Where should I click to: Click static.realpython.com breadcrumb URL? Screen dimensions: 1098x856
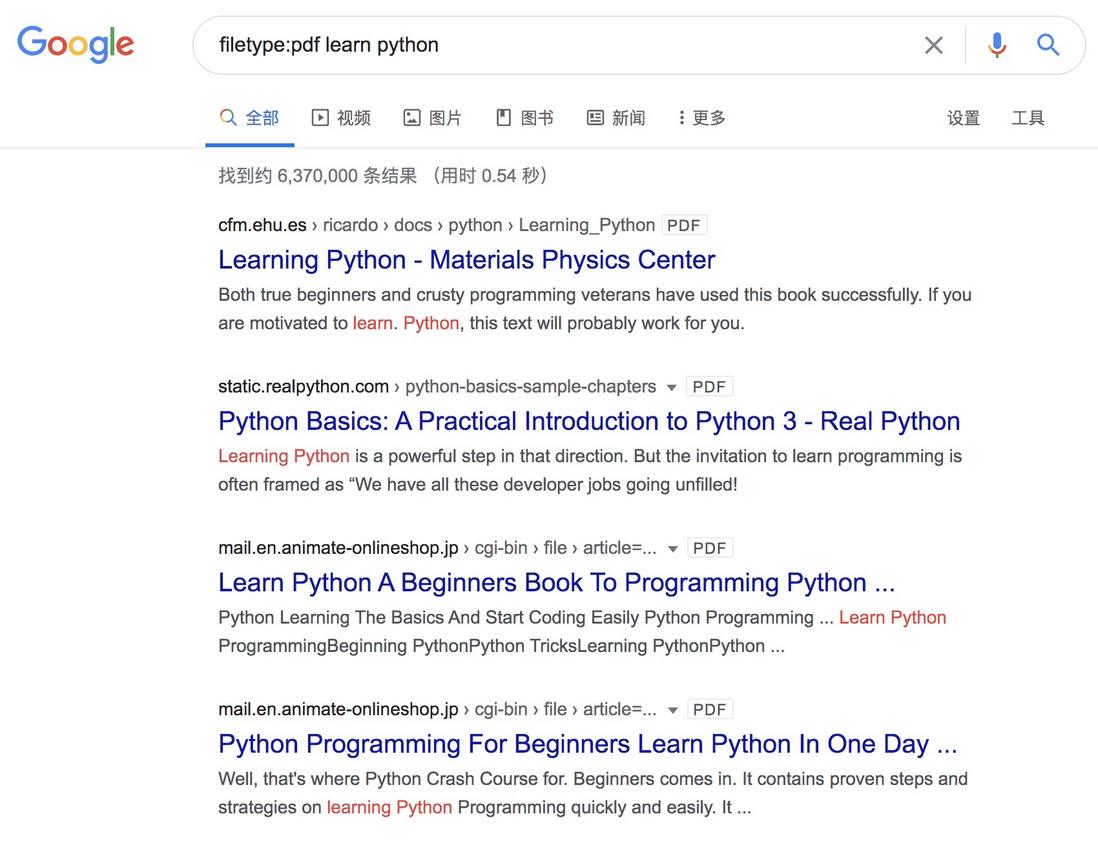coord(437,387)
